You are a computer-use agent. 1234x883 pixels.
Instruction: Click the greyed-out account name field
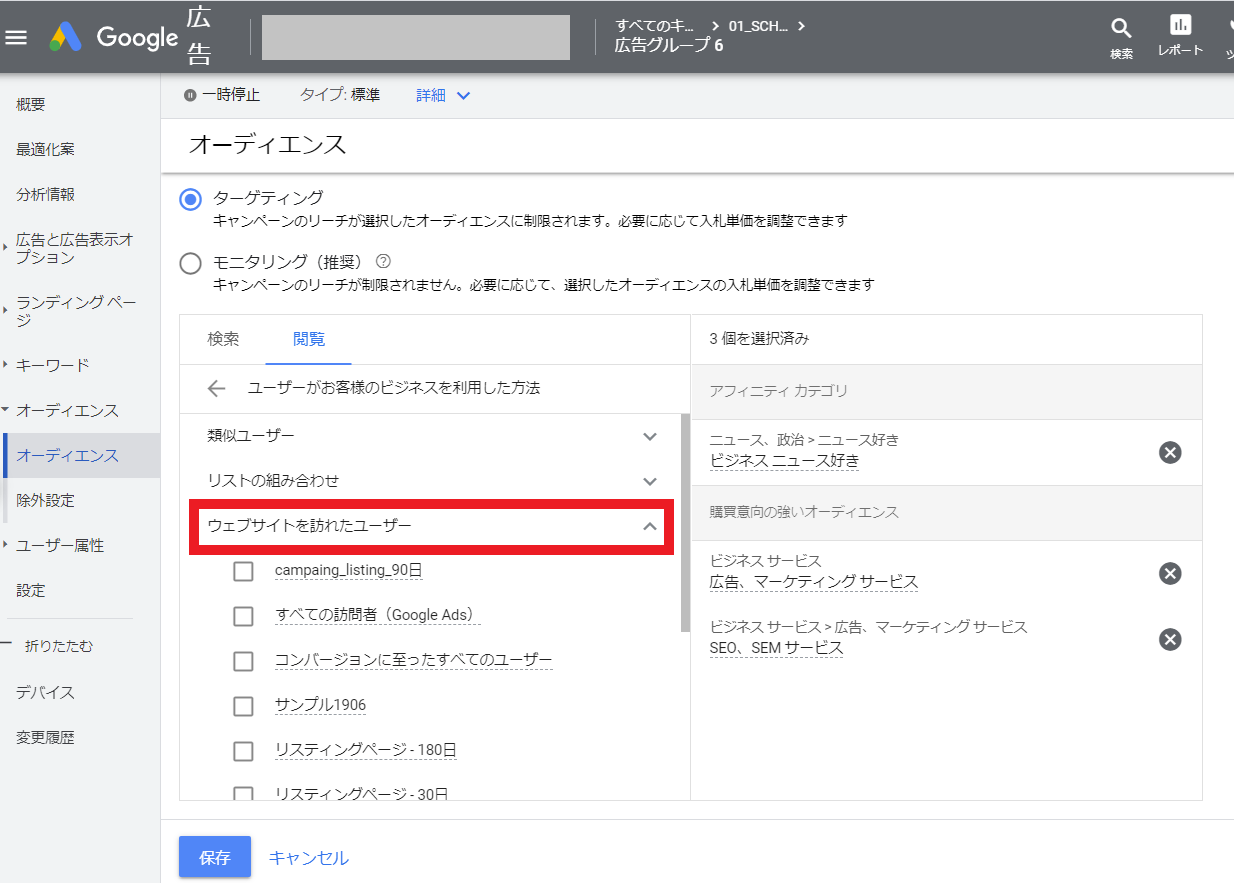click(x=416, y=38)
